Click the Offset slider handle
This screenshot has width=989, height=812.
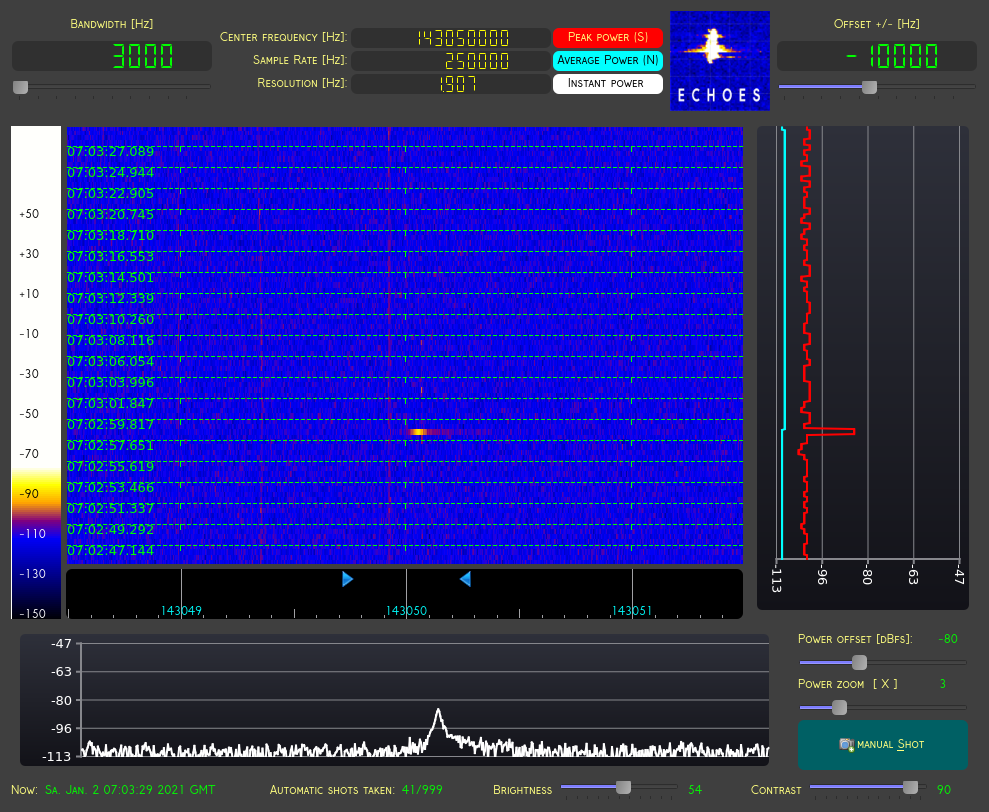pos(869,87)
